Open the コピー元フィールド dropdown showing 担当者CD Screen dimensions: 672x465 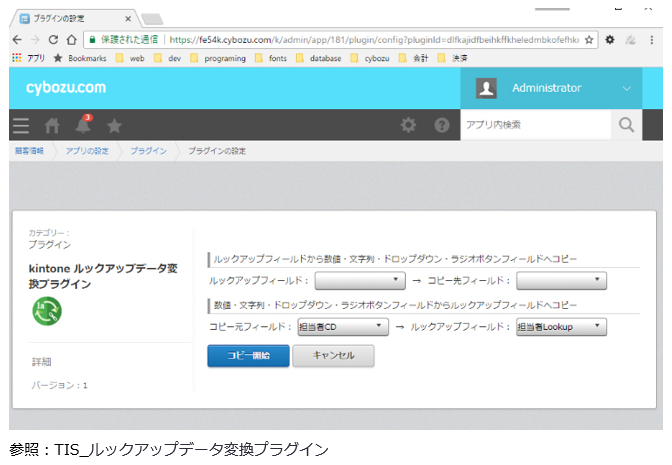click(342, 326)
